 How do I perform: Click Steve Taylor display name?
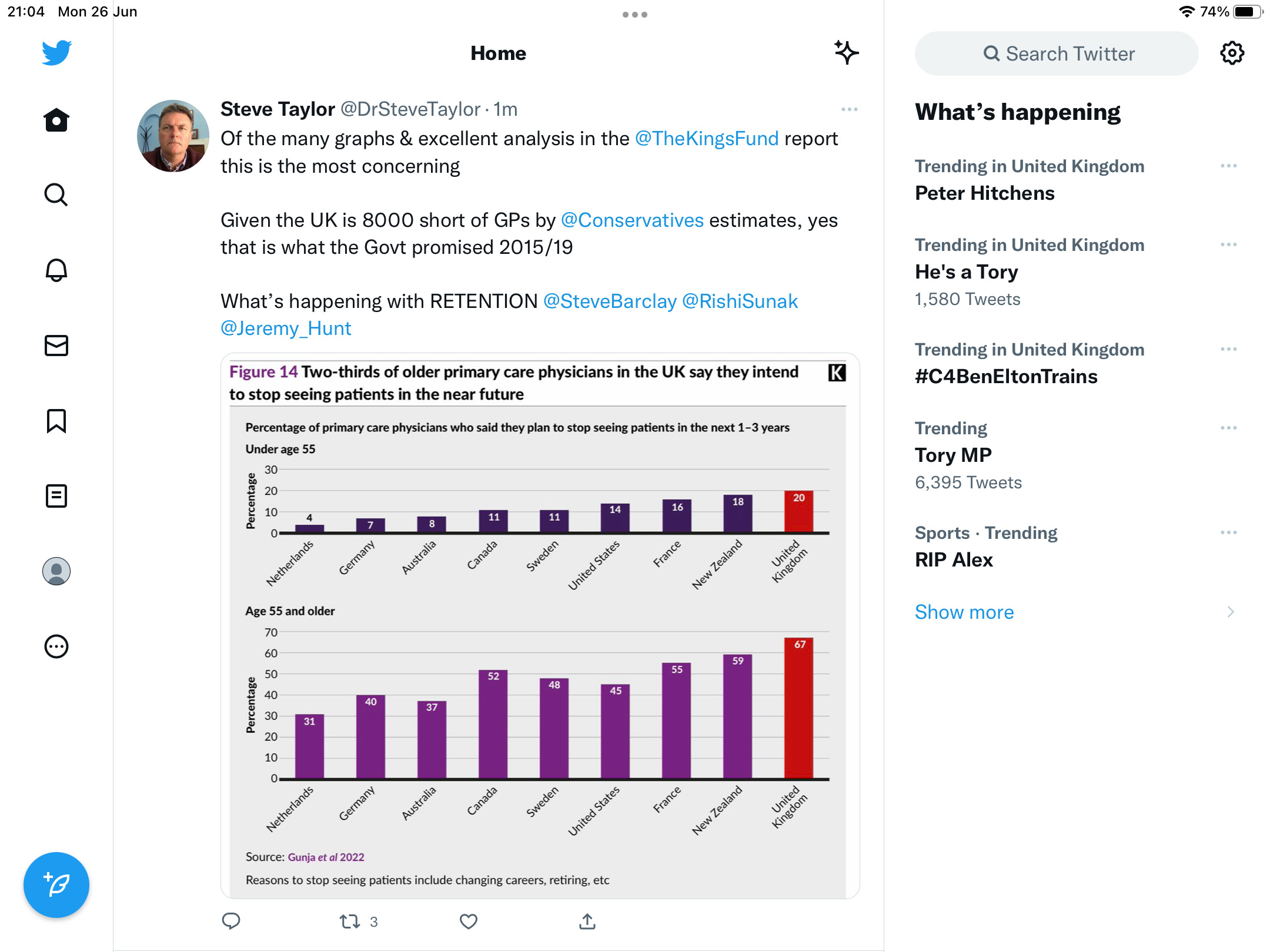278,109
